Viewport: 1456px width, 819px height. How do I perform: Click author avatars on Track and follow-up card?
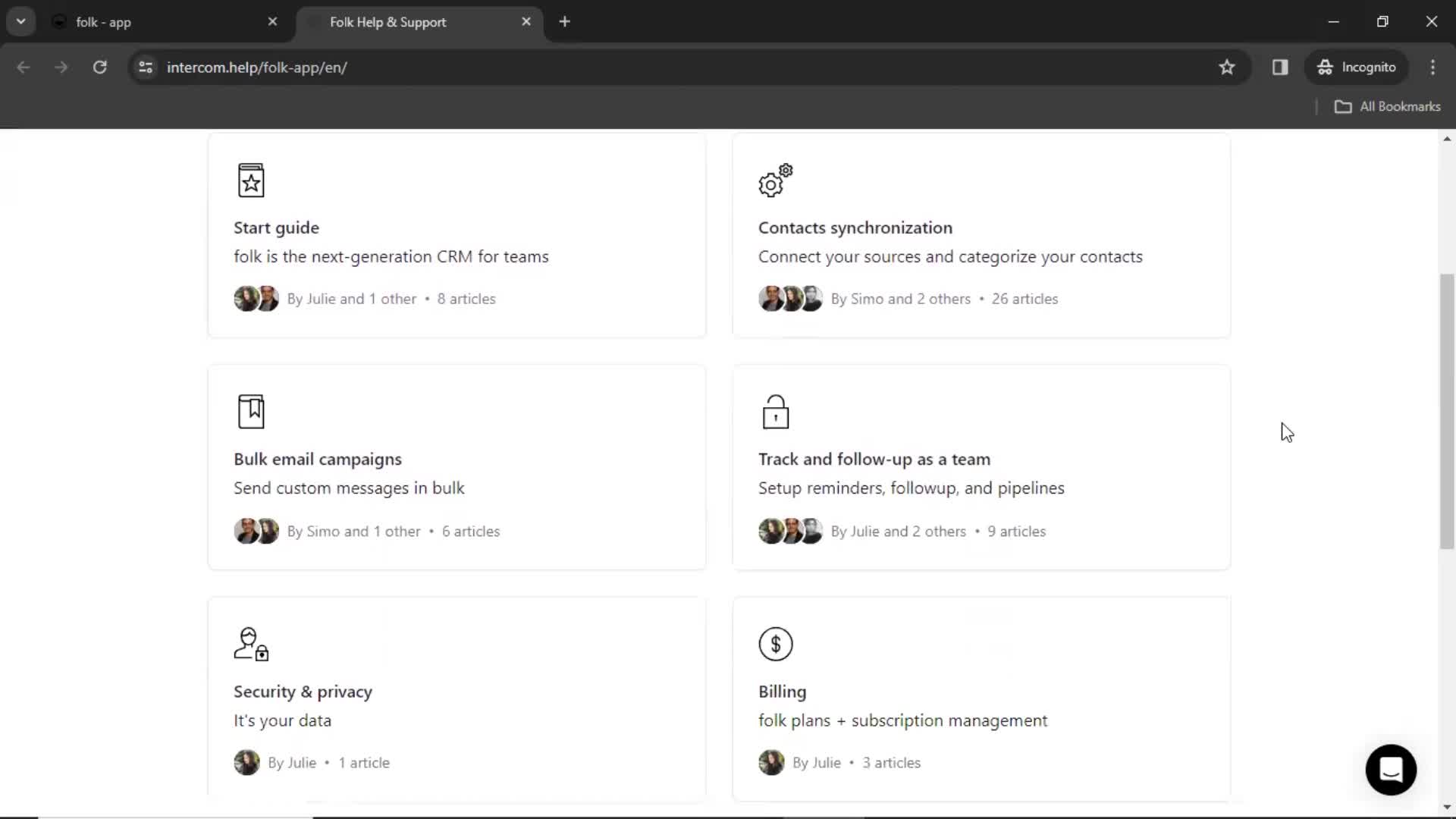tap(791, 531)
